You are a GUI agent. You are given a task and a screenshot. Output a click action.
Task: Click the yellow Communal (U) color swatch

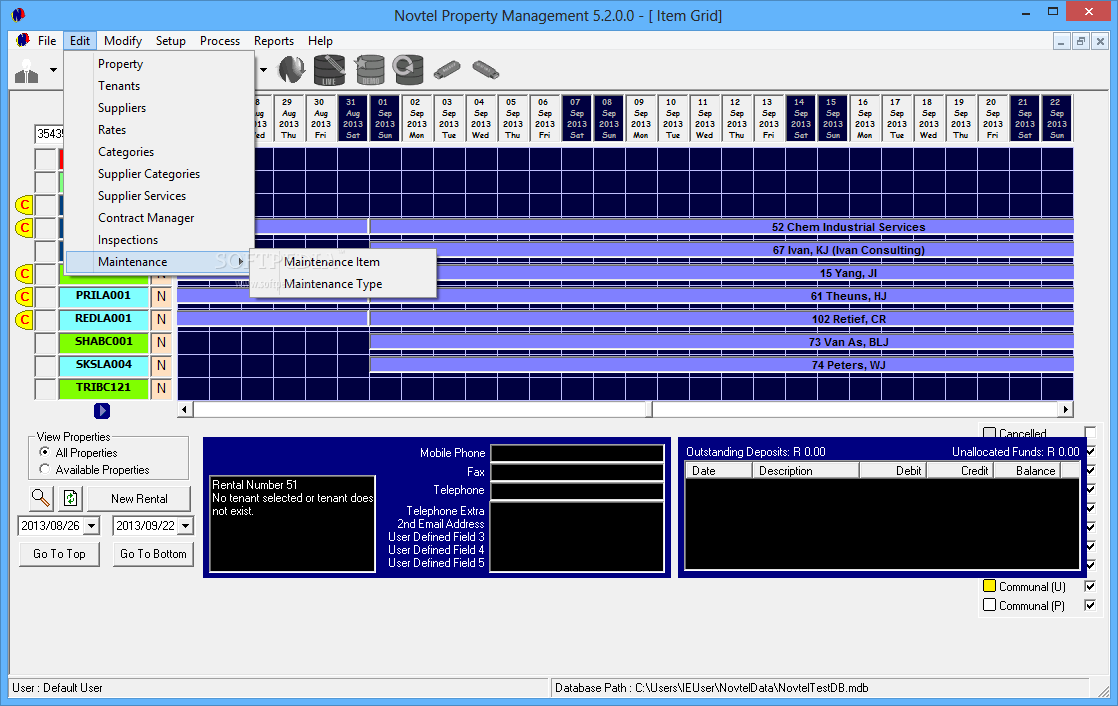(989, 585)
